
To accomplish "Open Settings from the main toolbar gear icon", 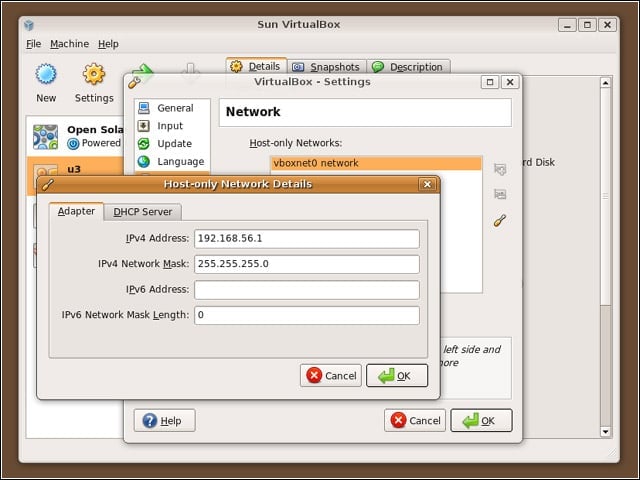I will 94,74.
